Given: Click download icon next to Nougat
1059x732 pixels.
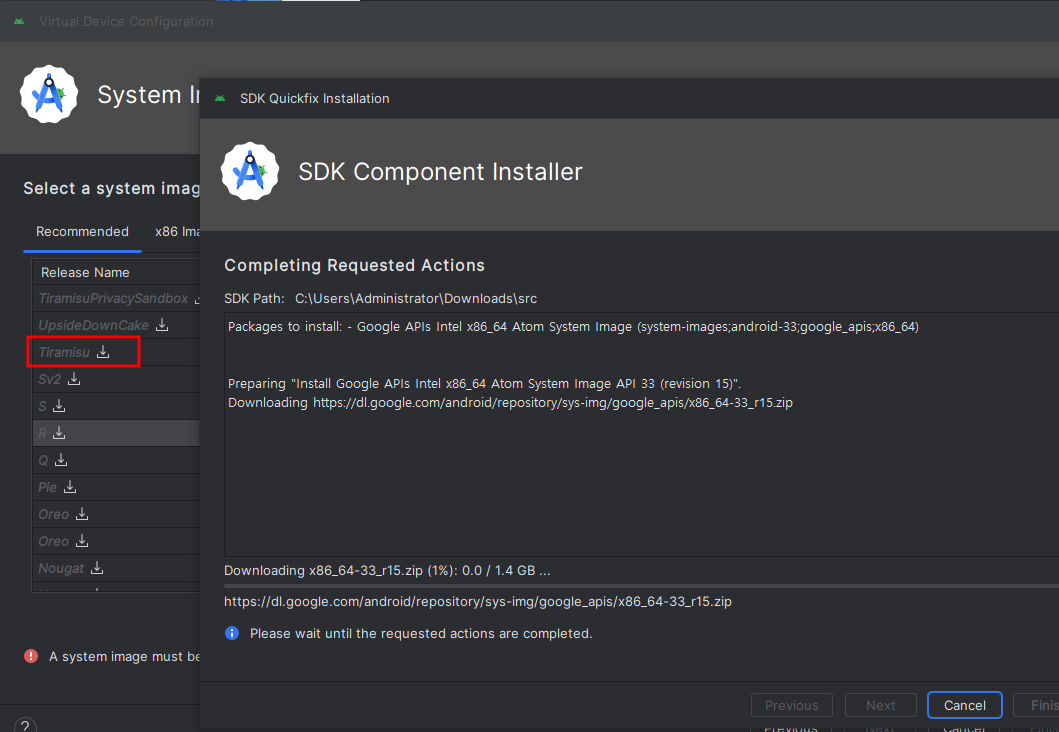Looking at the screenshot, I should [97, 568].
